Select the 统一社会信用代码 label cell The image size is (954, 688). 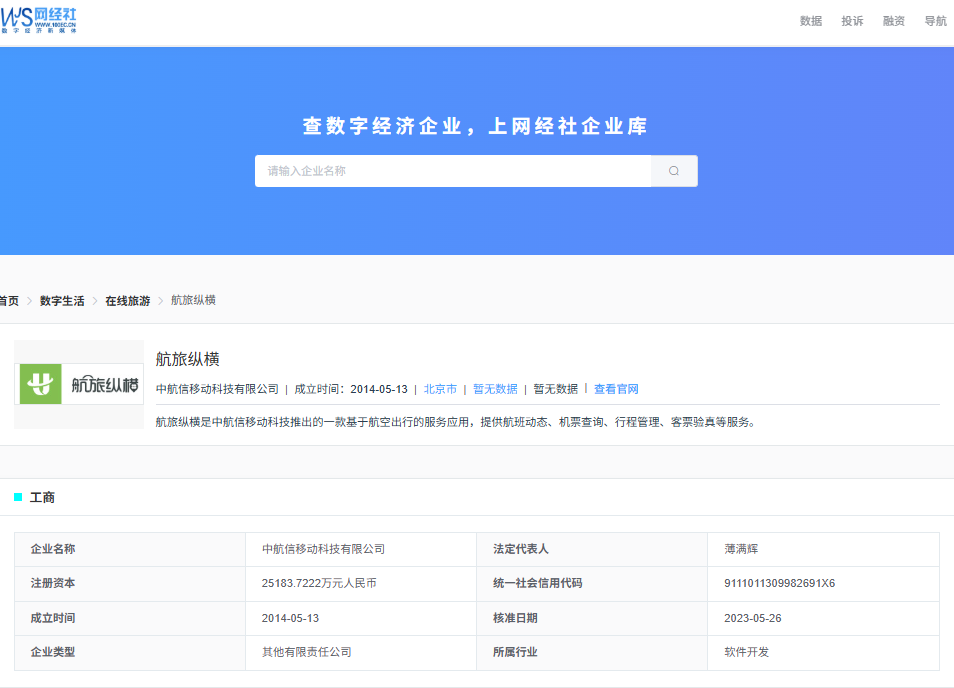(592, 583)
